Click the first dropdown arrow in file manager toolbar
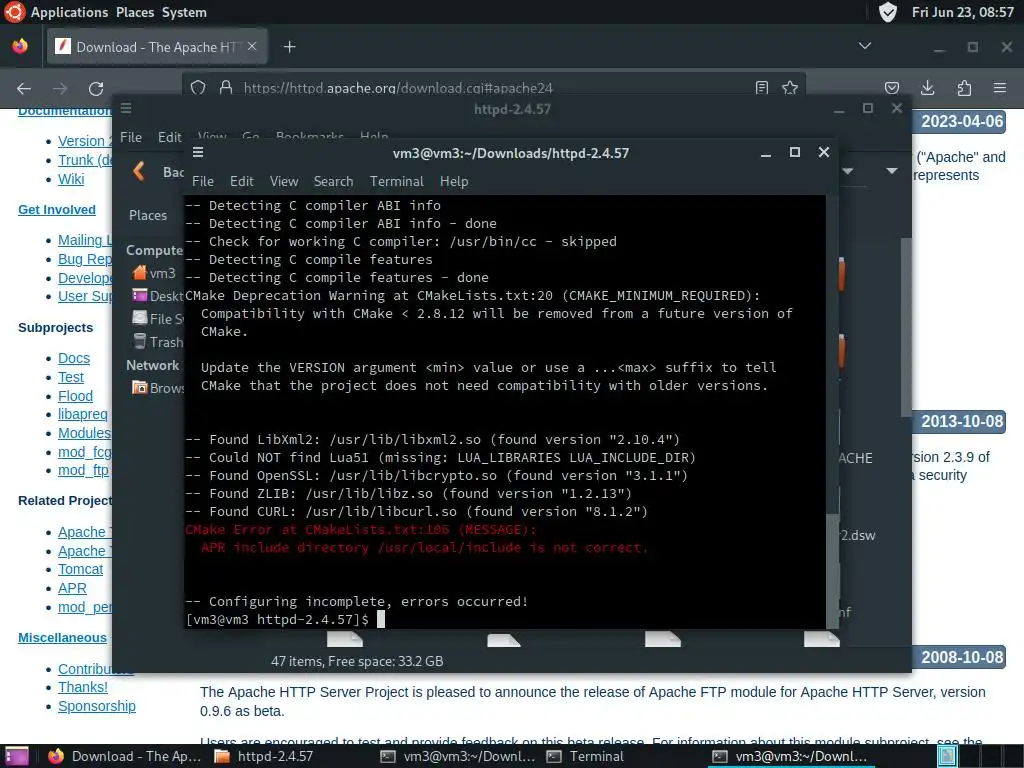The image size is (1024, 768). coord(848,171)
